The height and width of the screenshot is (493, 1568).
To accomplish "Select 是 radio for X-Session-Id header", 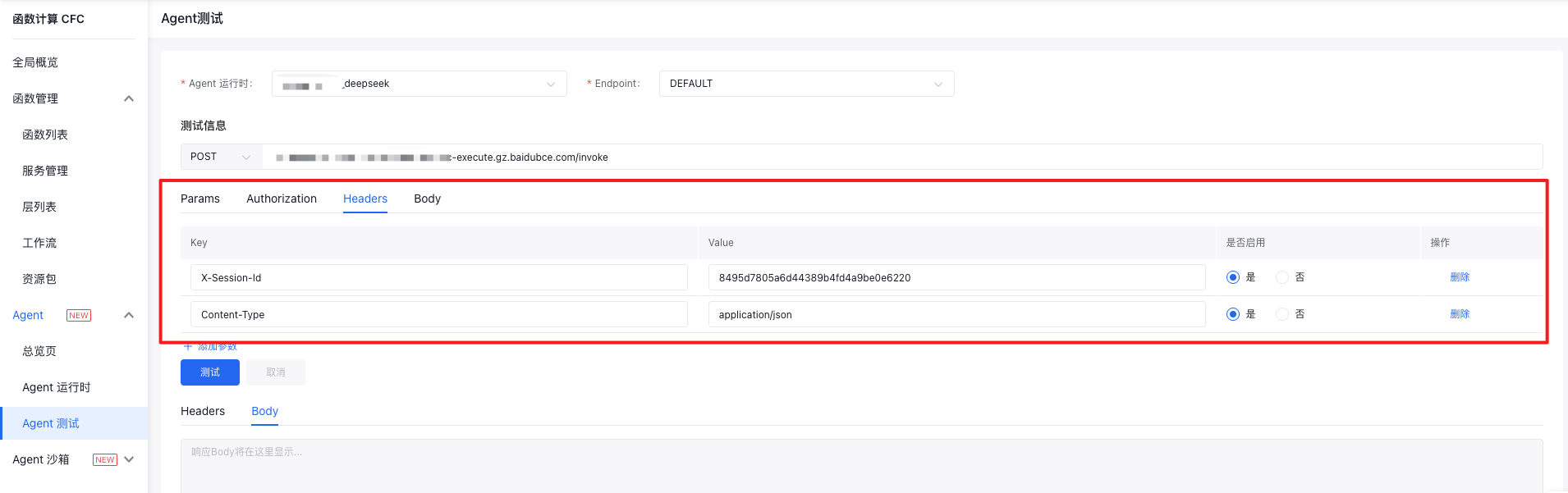I will click(1232, 277).
